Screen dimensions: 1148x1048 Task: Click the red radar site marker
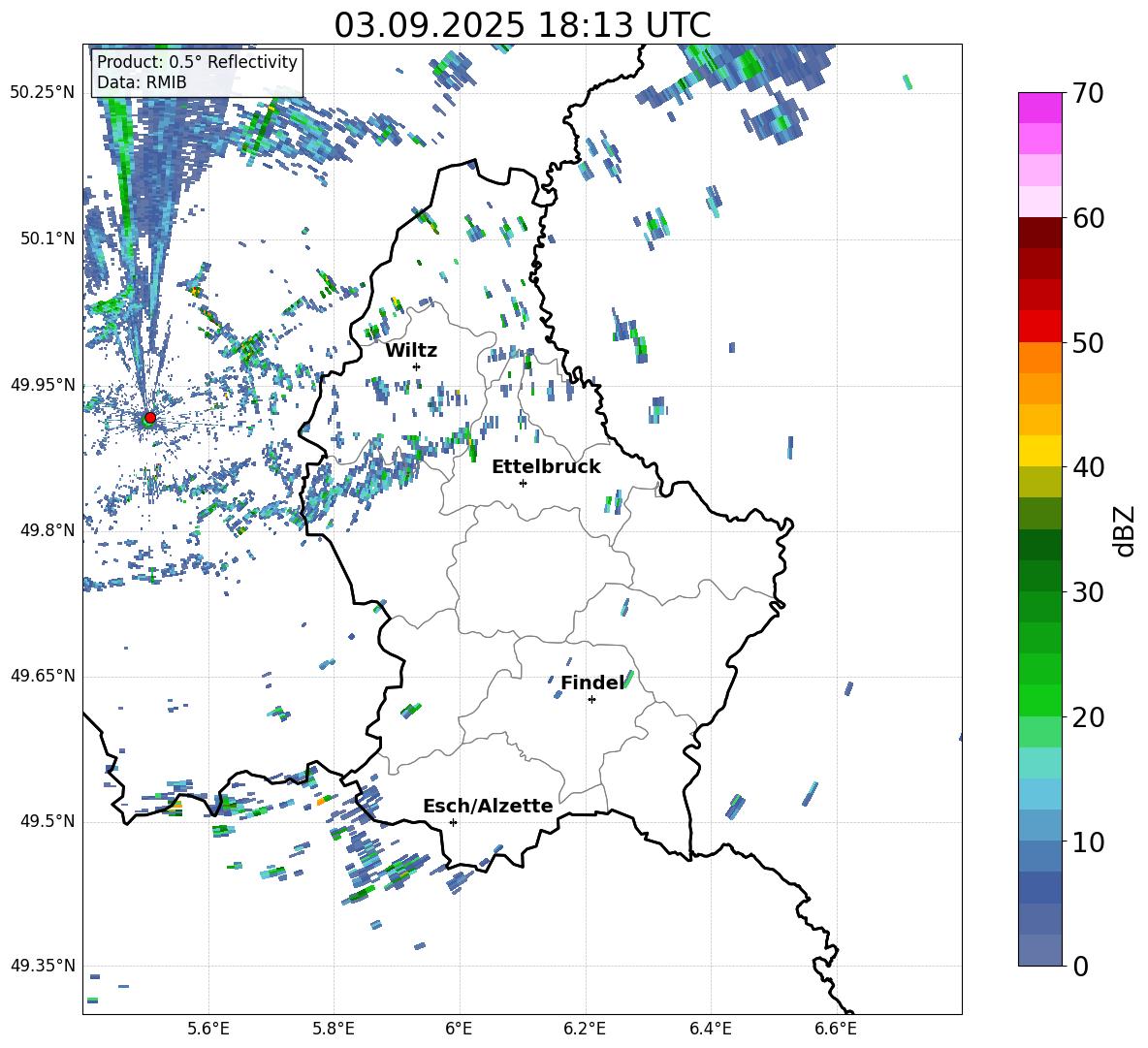[150, 417]
